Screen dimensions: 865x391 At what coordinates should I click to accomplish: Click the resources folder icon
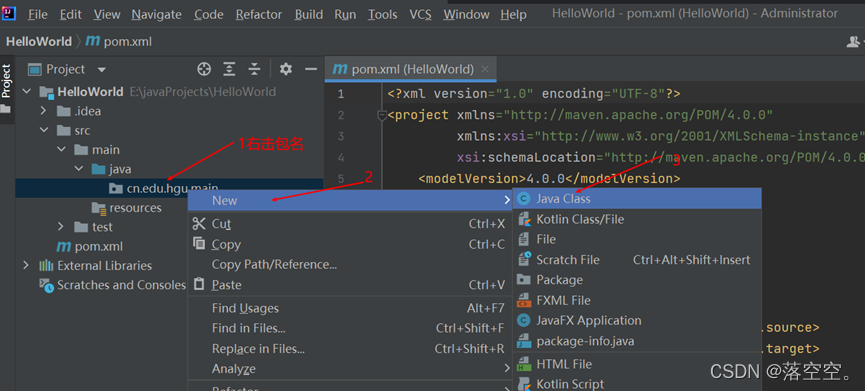(99, 208)
